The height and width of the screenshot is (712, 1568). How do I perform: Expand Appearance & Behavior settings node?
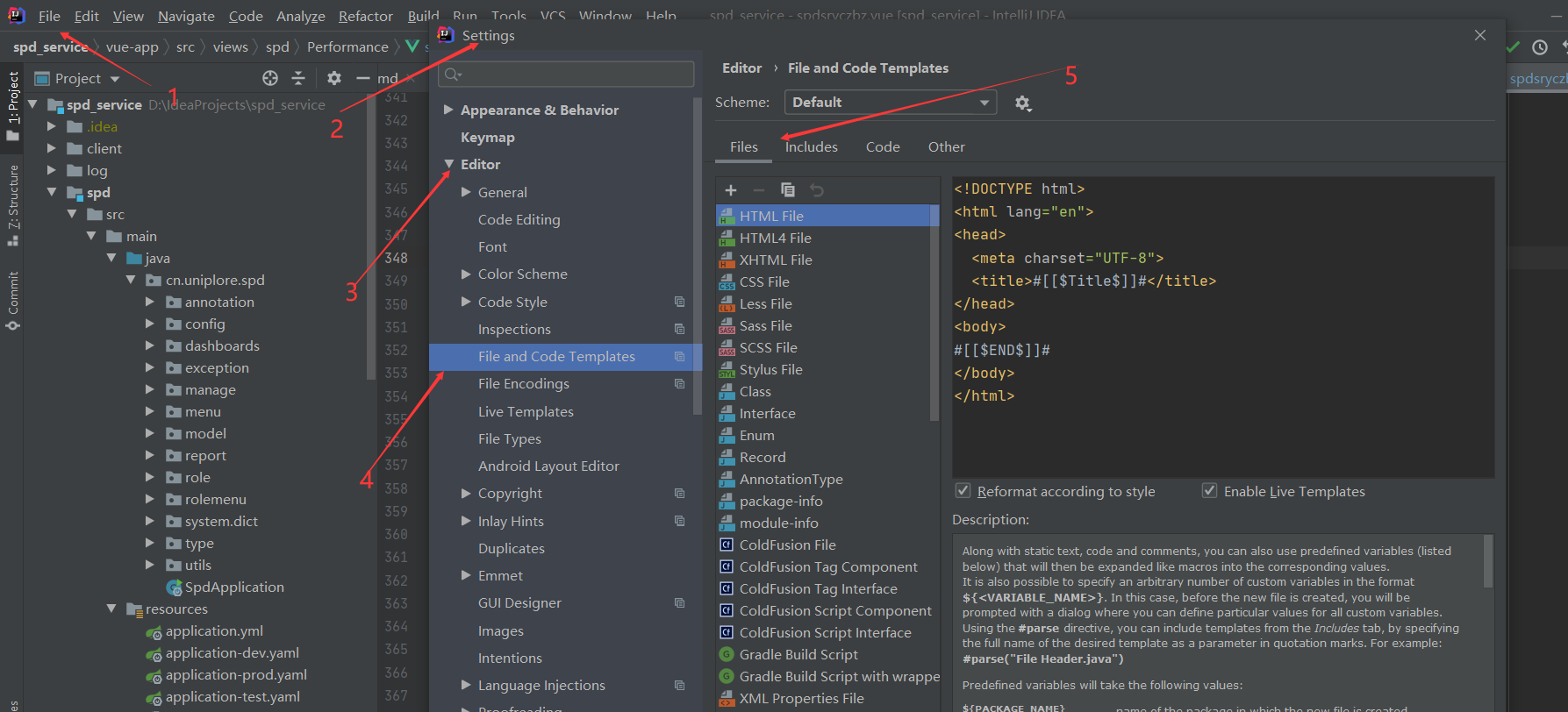click(x=448, y=110)
